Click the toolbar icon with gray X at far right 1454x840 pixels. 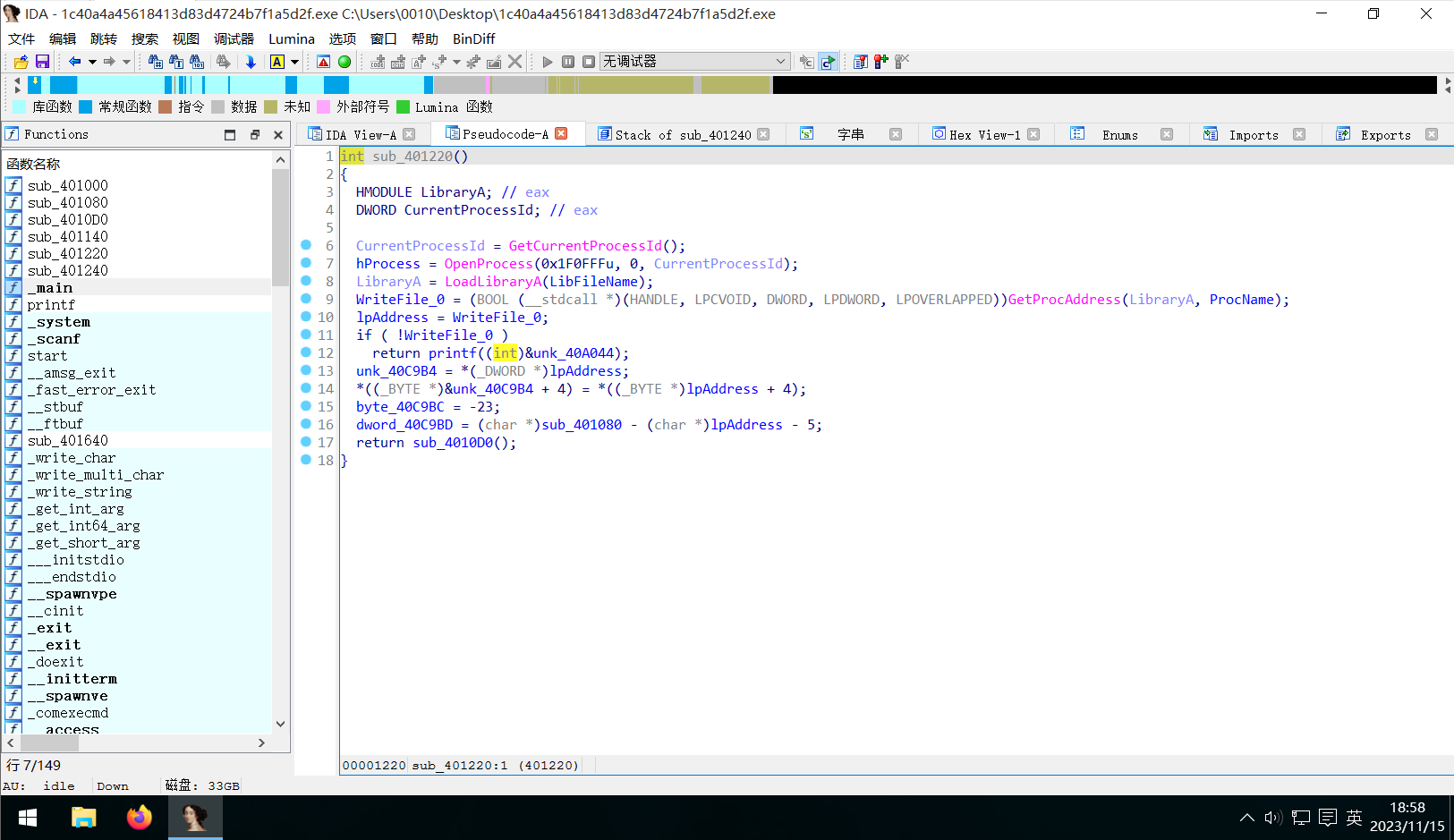pos(902,62)
